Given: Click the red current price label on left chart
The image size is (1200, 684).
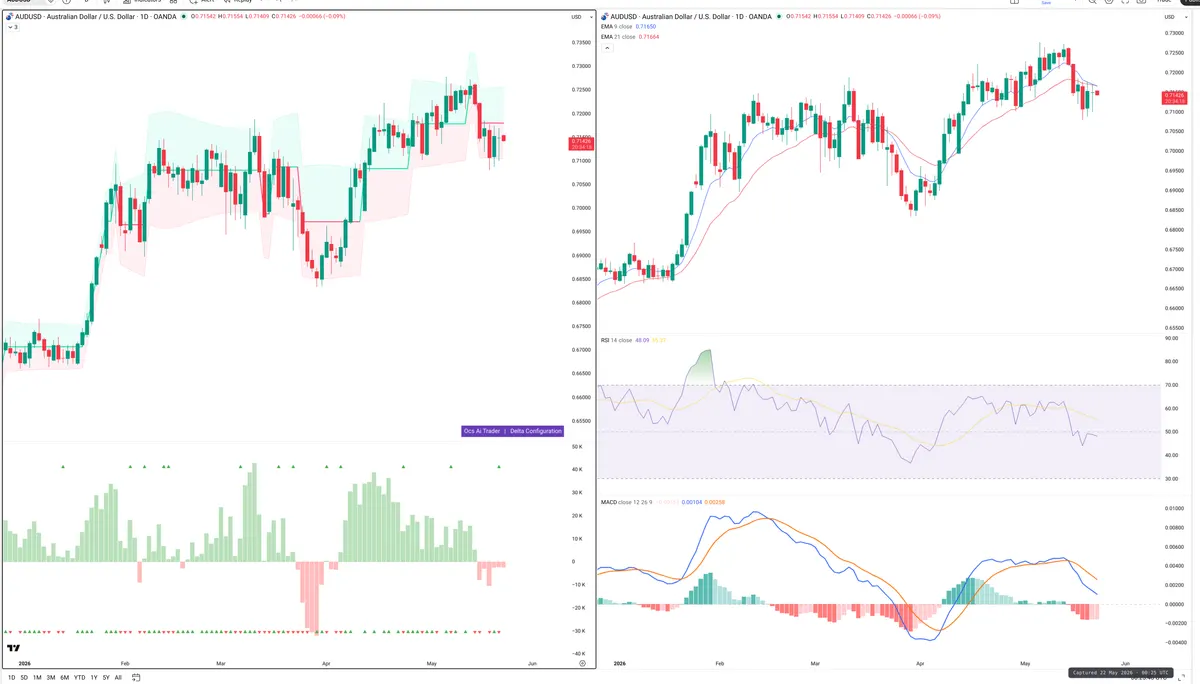Looking at the screenshot, I should point(580,143).
